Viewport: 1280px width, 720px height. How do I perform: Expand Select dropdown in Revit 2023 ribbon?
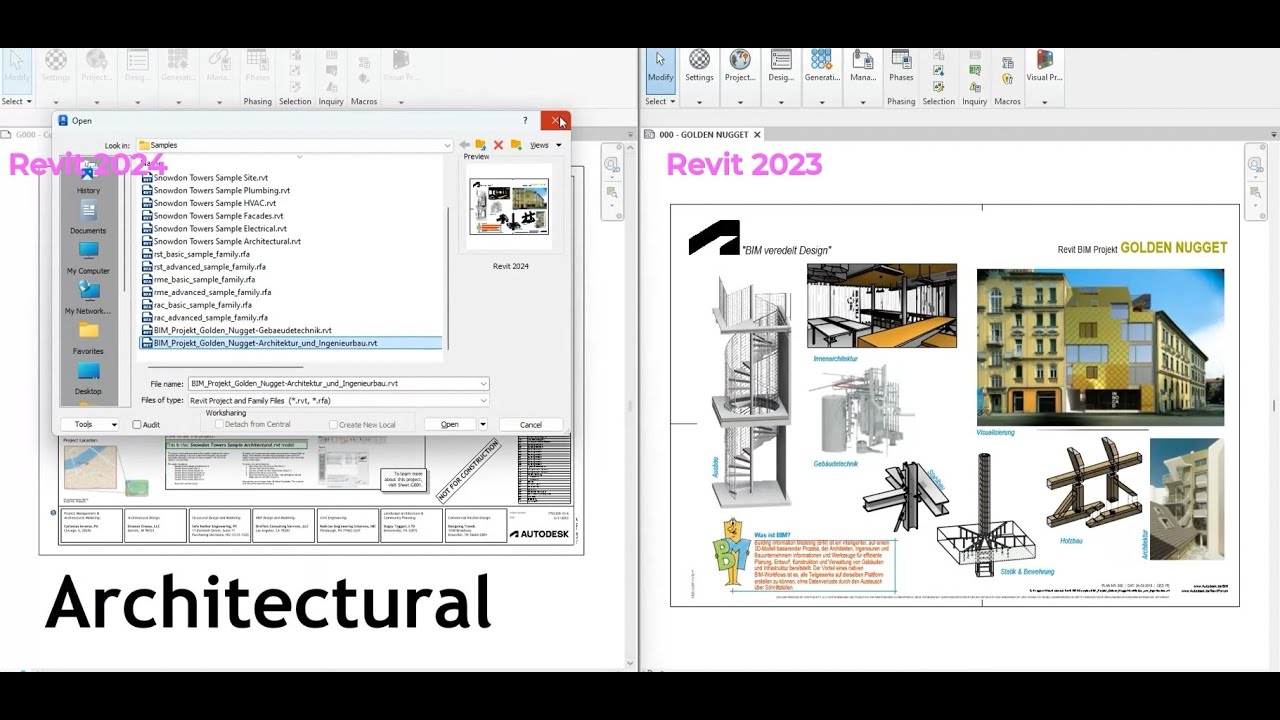coord(660,101)
